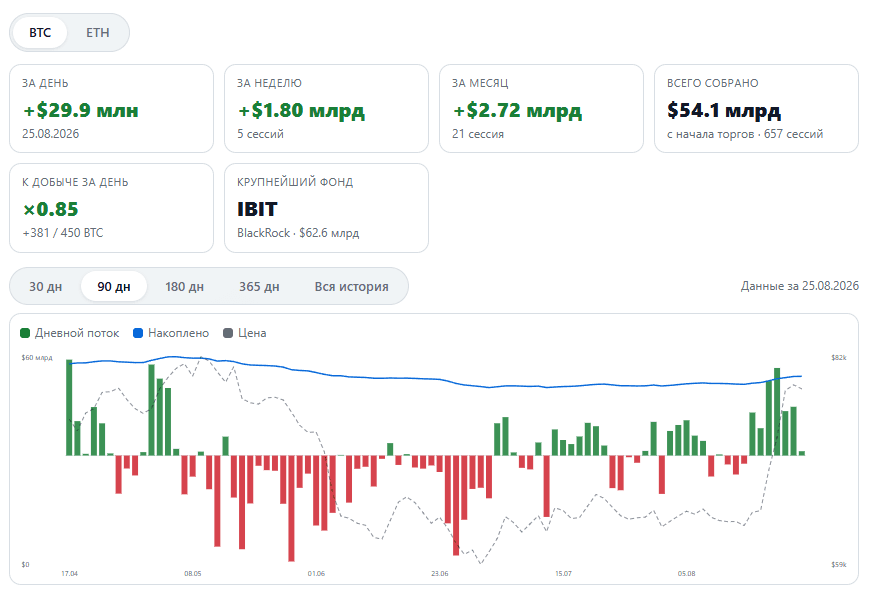Click the ×0.85 mining ratio value
Image resolution: width=877 pixels, height=594 pixels.
(50, 209)
